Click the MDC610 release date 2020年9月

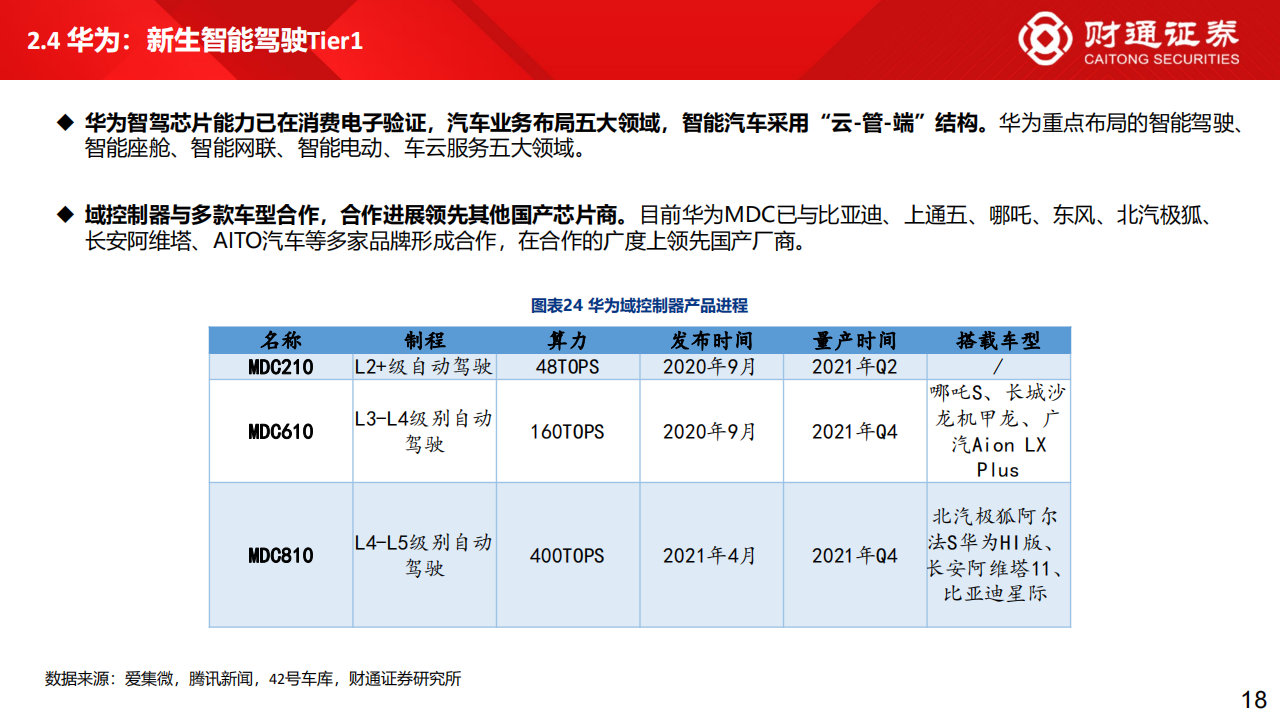click(x=711, y=432)
